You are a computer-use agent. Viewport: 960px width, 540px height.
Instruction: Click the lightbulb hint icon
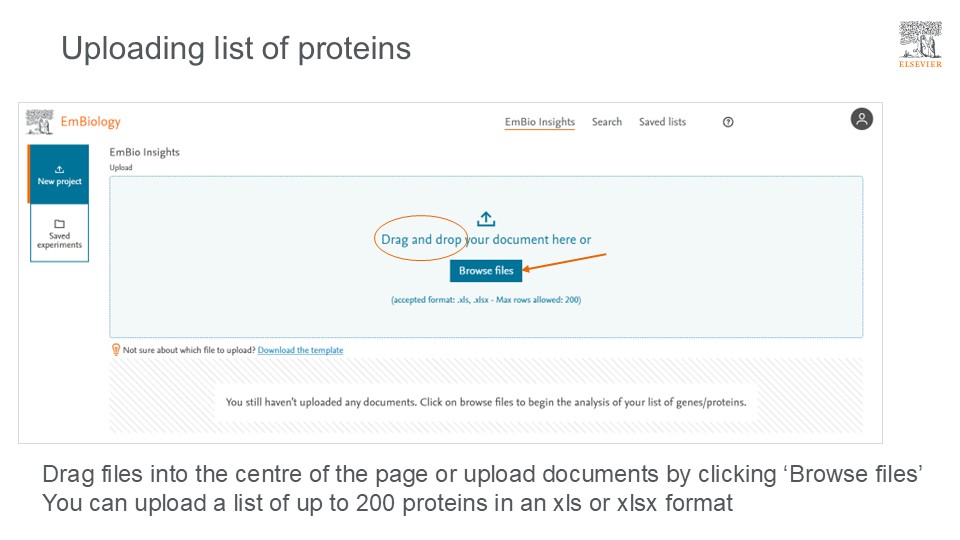(x=116, y=350)
